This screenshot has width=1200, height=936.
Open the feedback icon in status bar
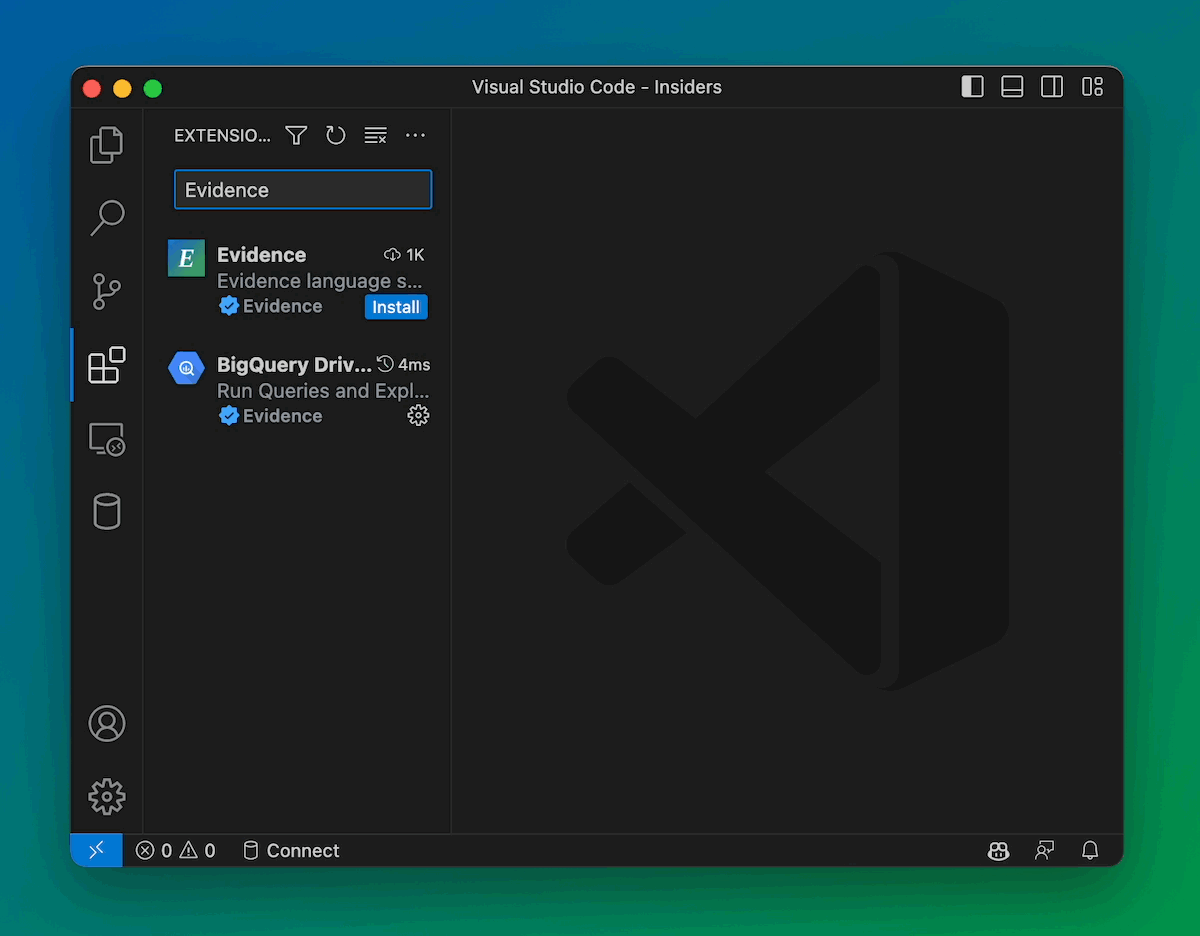tap(1044, 851)
